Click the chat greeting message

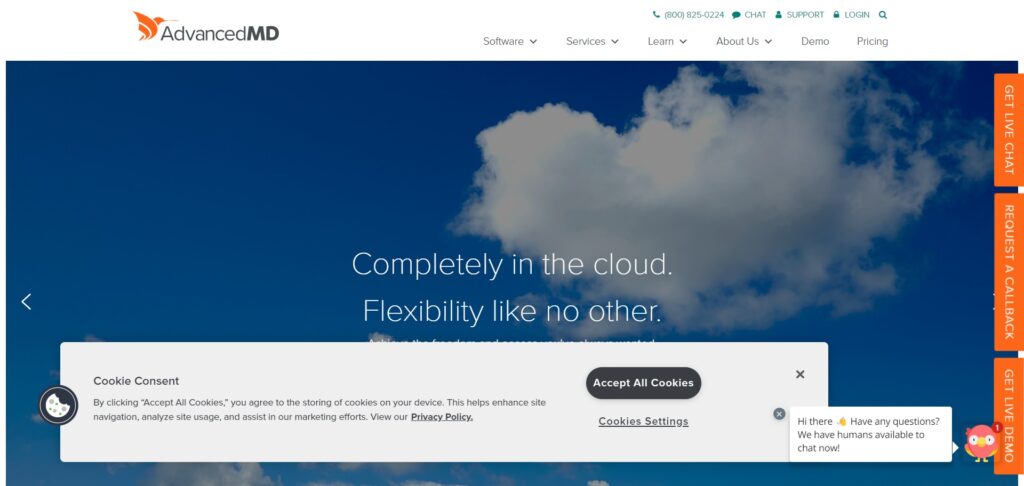[870, 434]
